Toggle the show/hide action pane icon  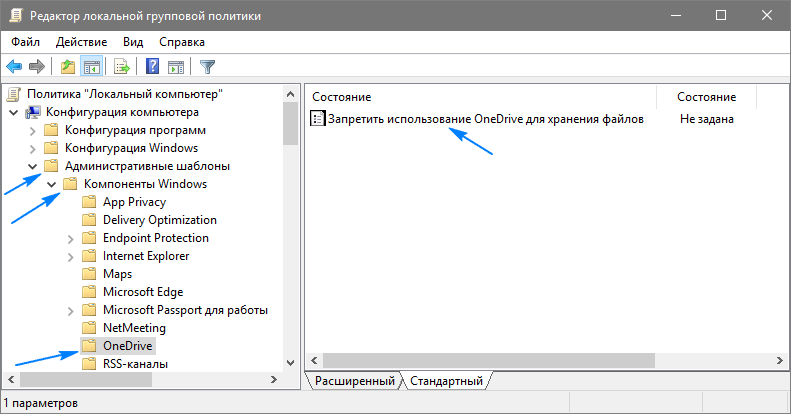[176, 67]
